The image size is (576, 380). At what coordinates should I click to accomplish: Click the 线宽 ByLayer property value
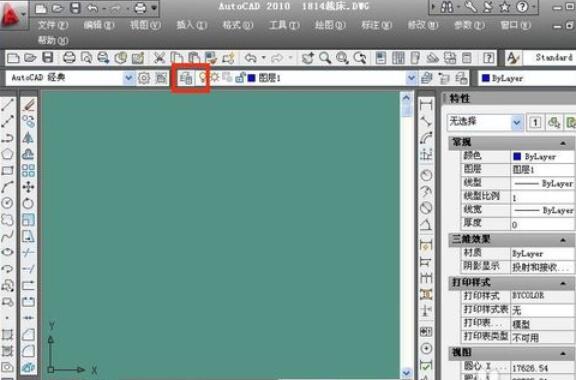pos(543,211)
